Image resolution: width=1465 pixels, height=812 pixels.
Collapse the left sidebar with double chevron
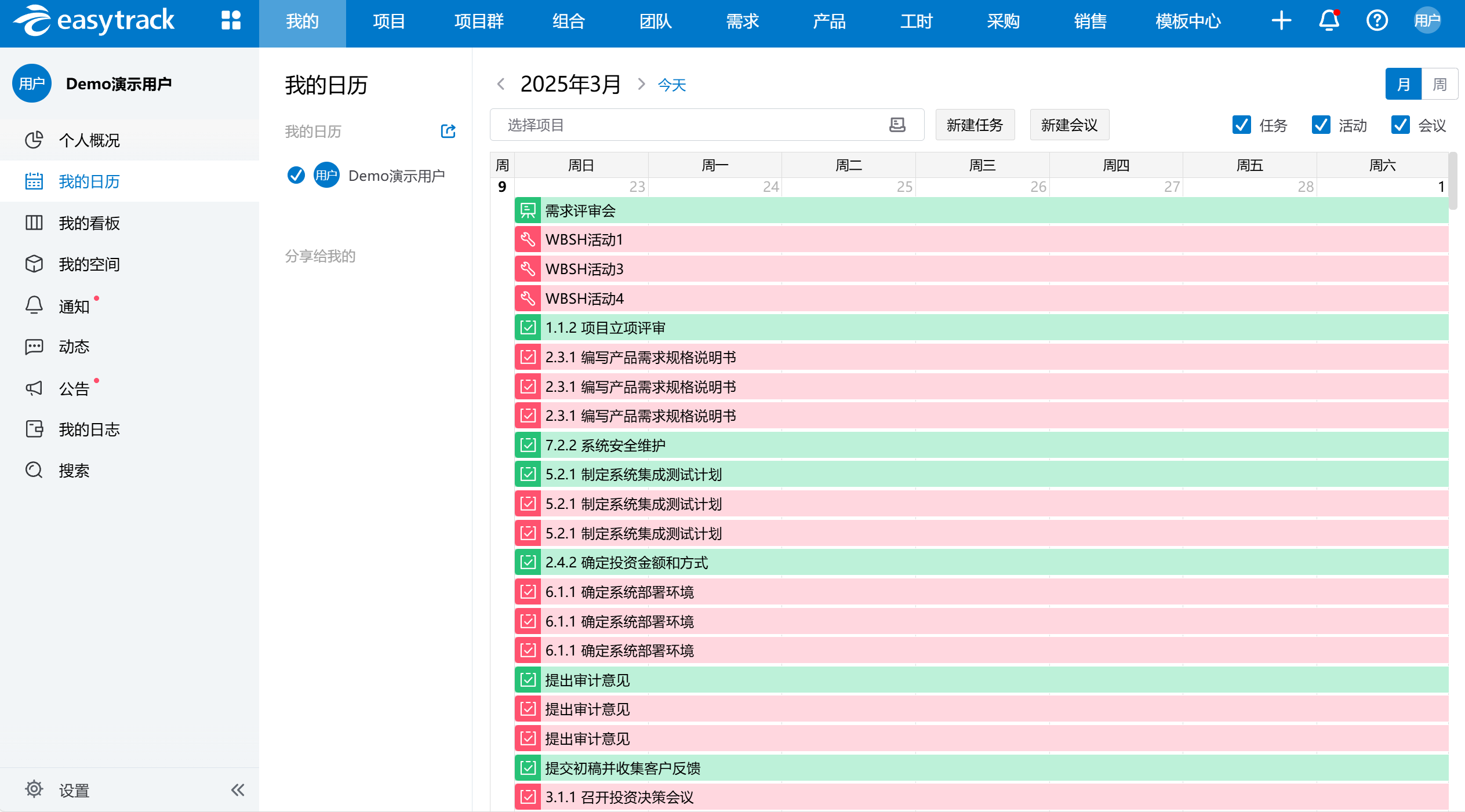(238, 790)
